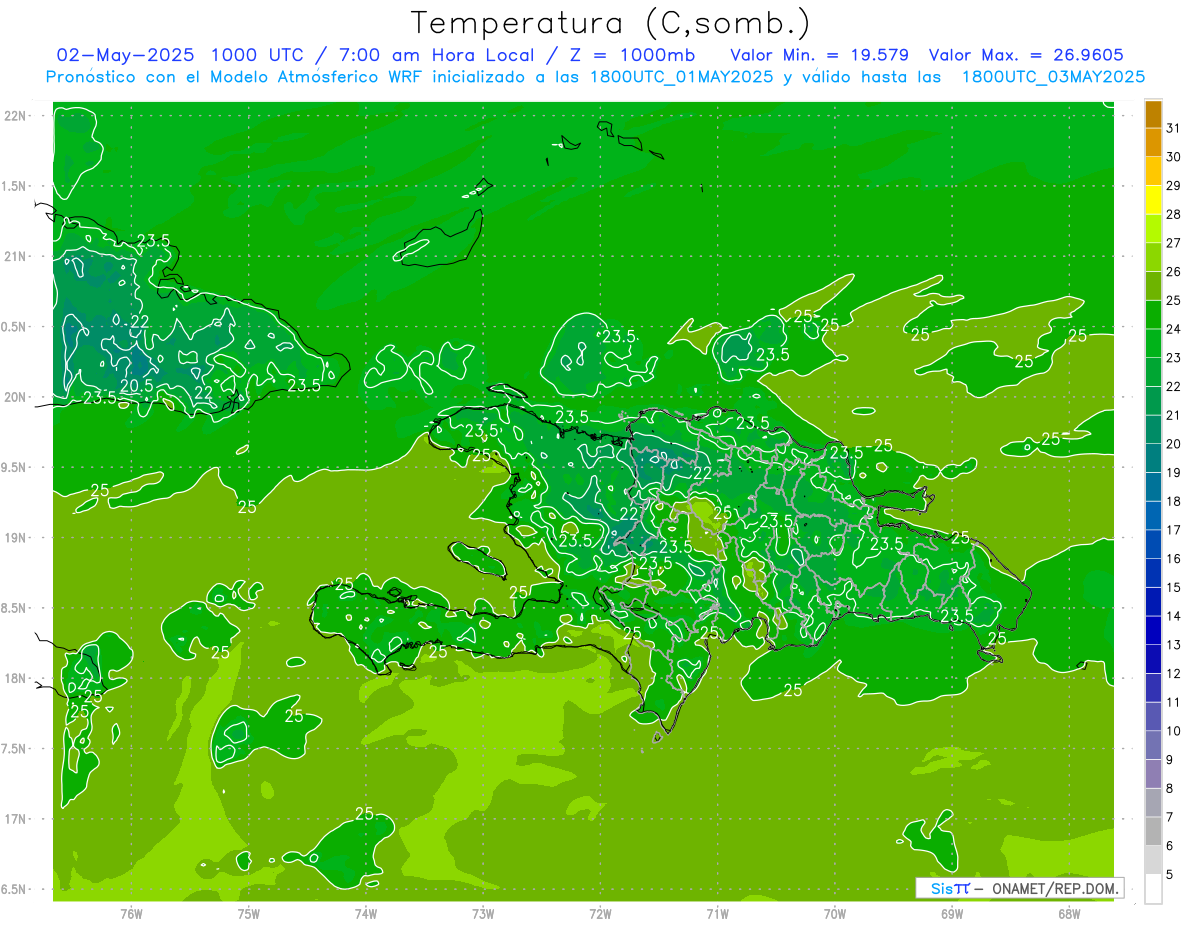Image resolution: width=1200 pixels, height=927 pixels.
Task: Click the legend value "18"
Action: click(1174, 502)
